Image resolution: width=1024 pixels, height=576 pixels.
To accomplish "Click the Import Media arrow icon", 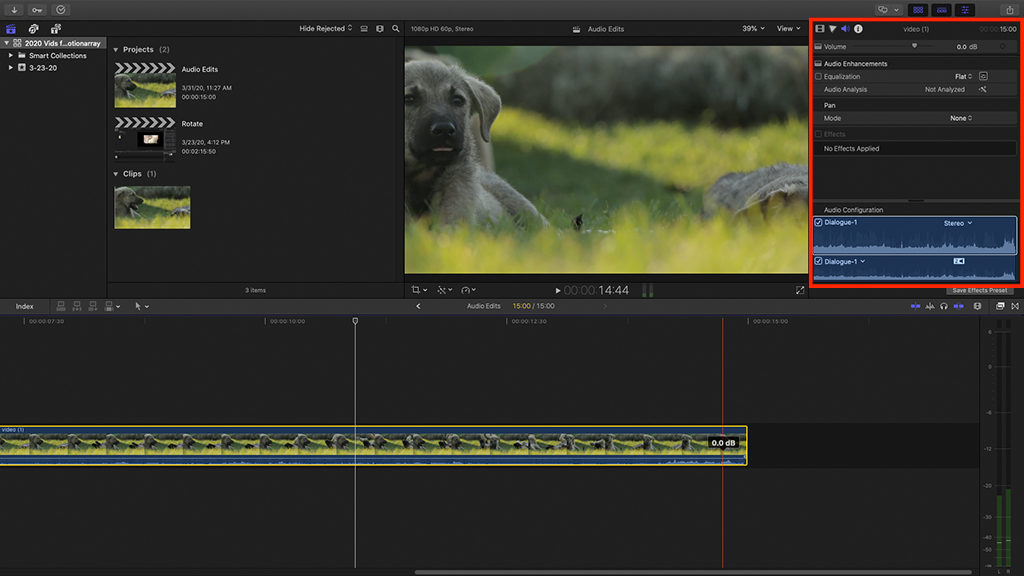I will 14,10.
